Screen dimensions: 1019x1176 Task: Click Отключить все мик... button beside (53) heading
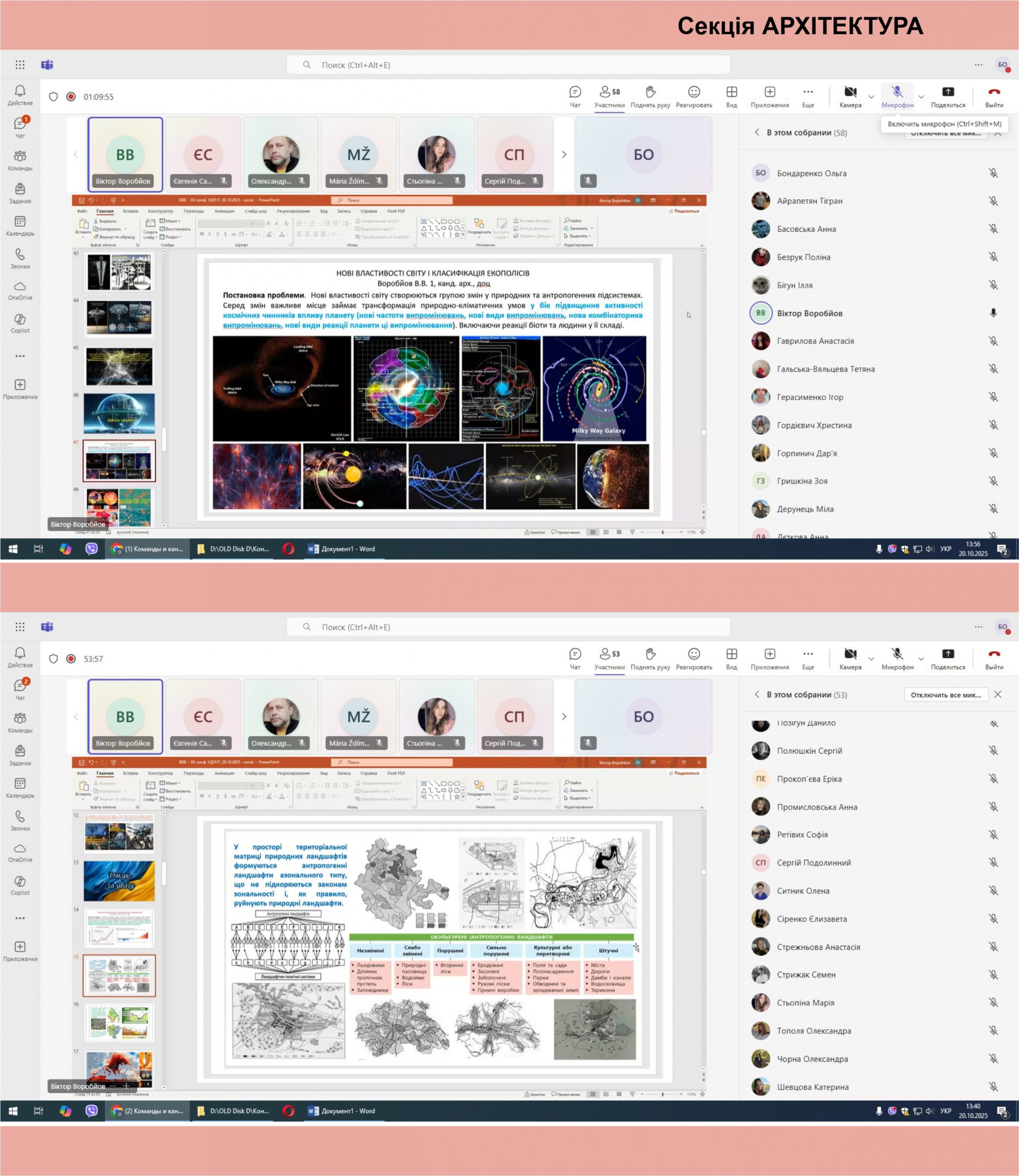(945, 694)
